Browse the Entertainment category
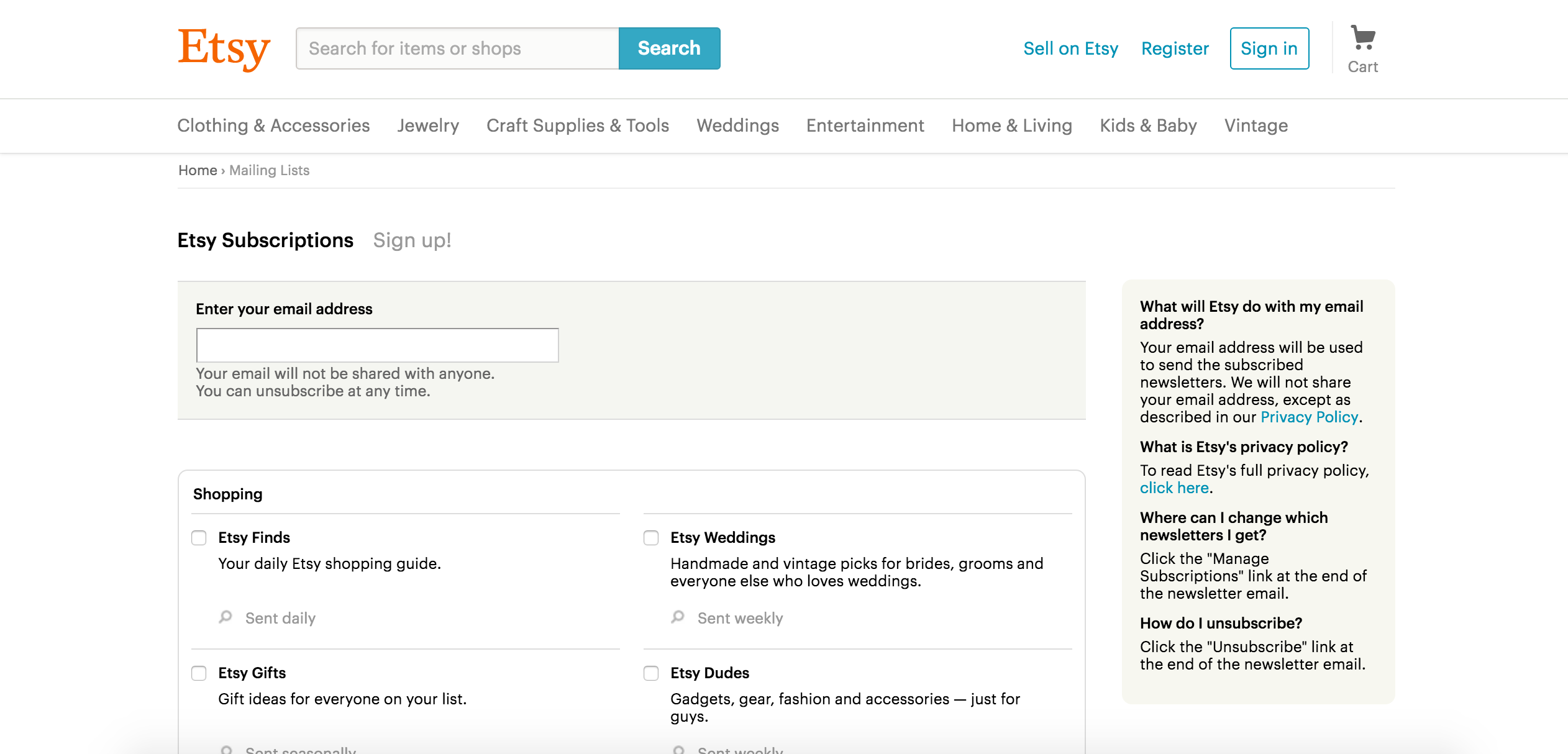The height and width of the screenshot is (754, 1568). pos(865,125)
